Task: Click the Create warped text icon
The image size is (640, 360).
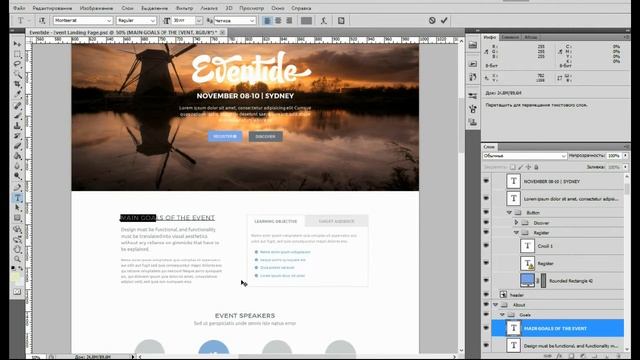Action: click(324, 20)
